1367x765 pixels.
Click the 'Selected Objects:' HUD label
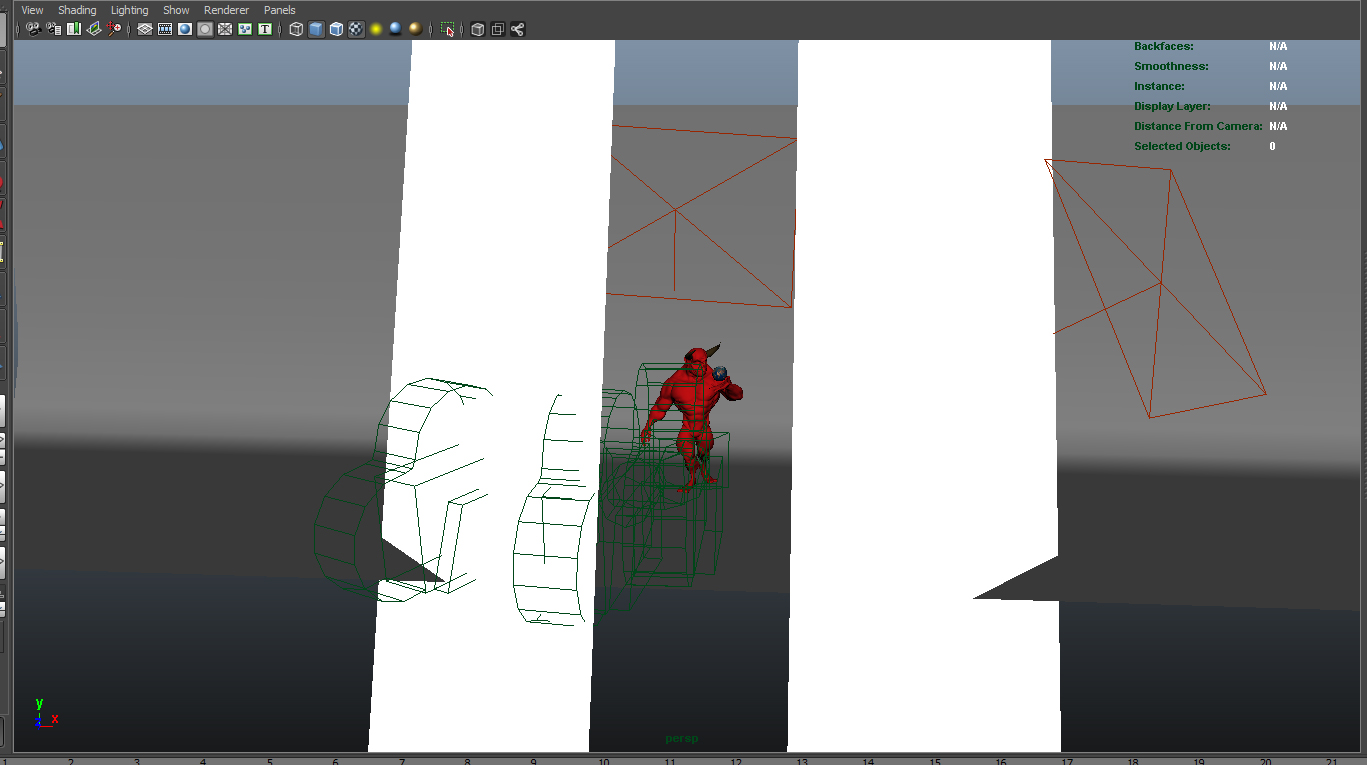(x=1182, y=146)
